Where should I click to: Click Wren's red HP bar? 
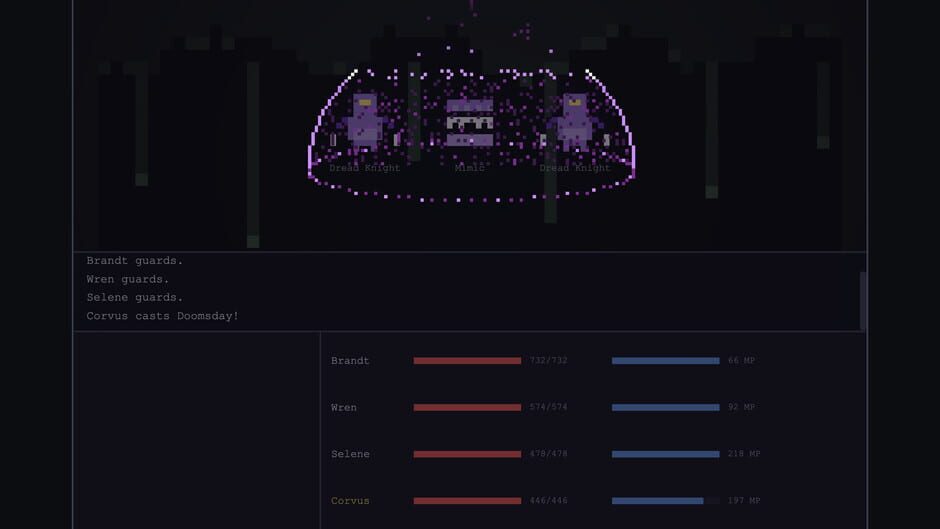click(x=467, y=407)
